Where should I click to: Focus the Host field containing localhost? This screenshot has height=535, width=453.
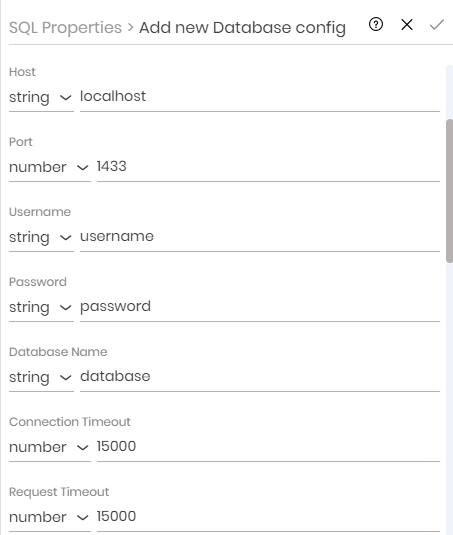coord(260,97)
